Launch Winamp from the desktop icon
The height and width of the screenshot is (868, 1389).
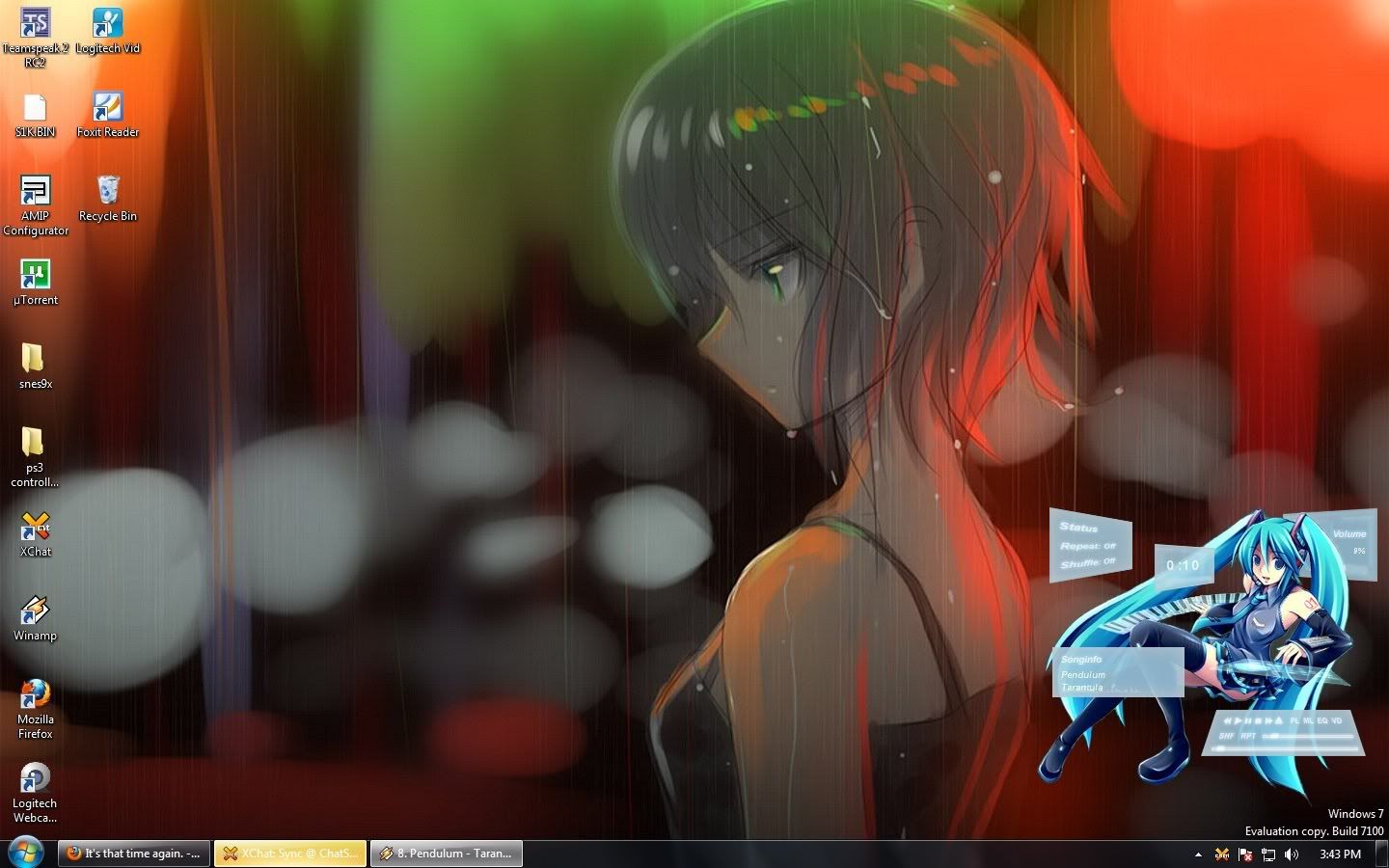35,618
